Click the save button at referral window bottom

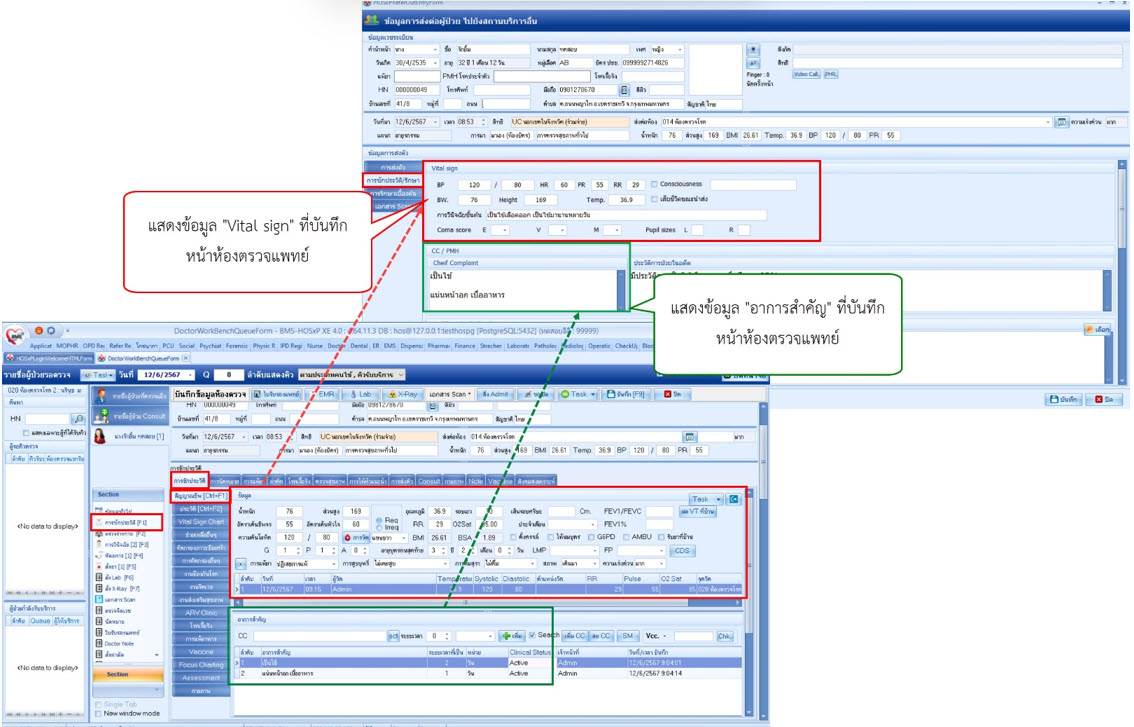pos(1062,399)
